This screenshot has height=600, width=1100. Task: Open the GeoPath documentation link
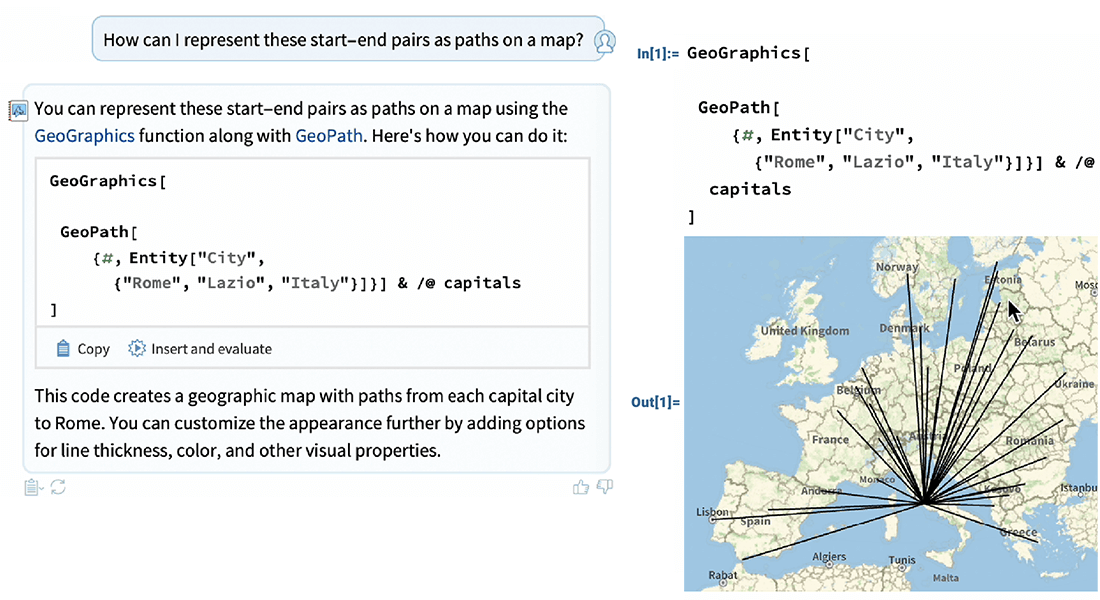tap(327, 135)
